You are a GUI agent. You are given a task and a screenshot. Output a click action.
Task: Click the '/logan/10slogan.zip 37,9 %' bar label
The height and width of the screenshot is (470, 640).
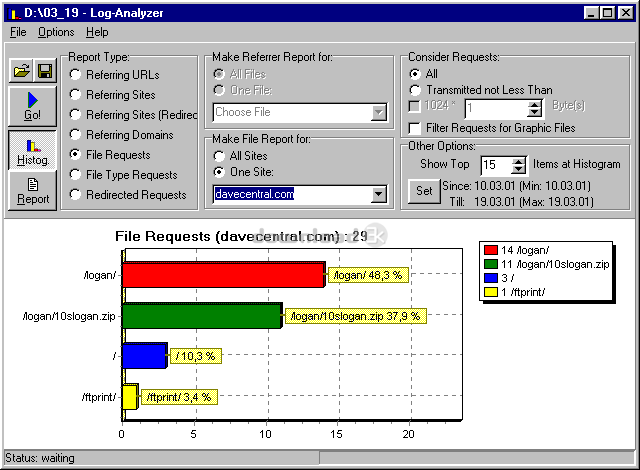(356, 316)
